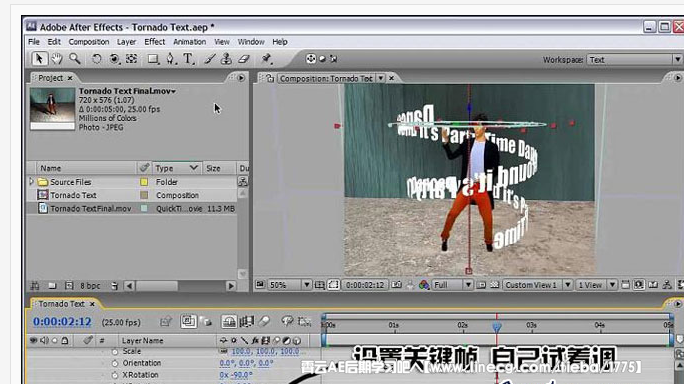Click the yellow label swatch for Source Files

point(144,182)
